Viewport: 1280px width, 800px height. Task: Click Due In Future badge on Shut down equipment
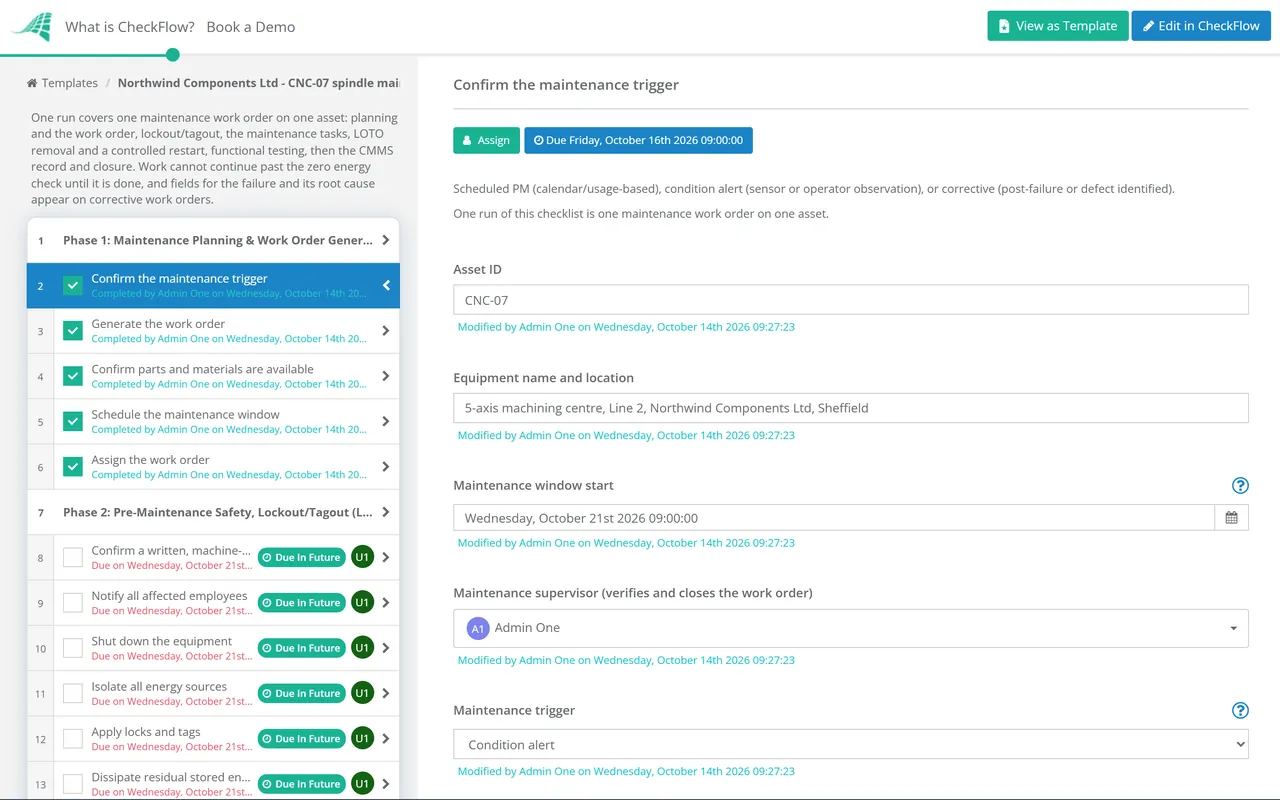coord(301,648)
